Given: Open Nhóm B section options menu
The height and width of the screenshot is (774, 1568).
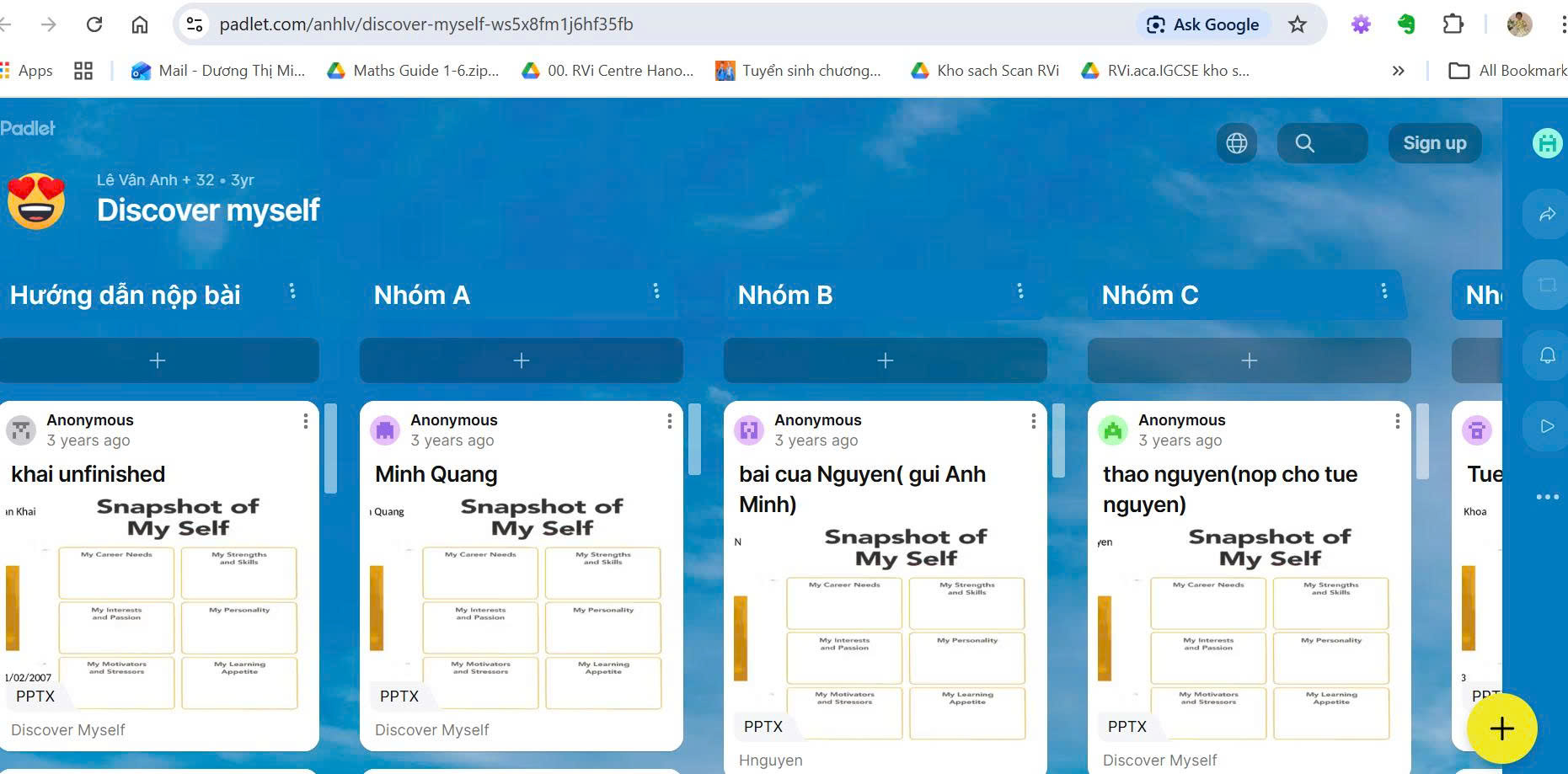Looking at the screenshot, I should 1020,291.
